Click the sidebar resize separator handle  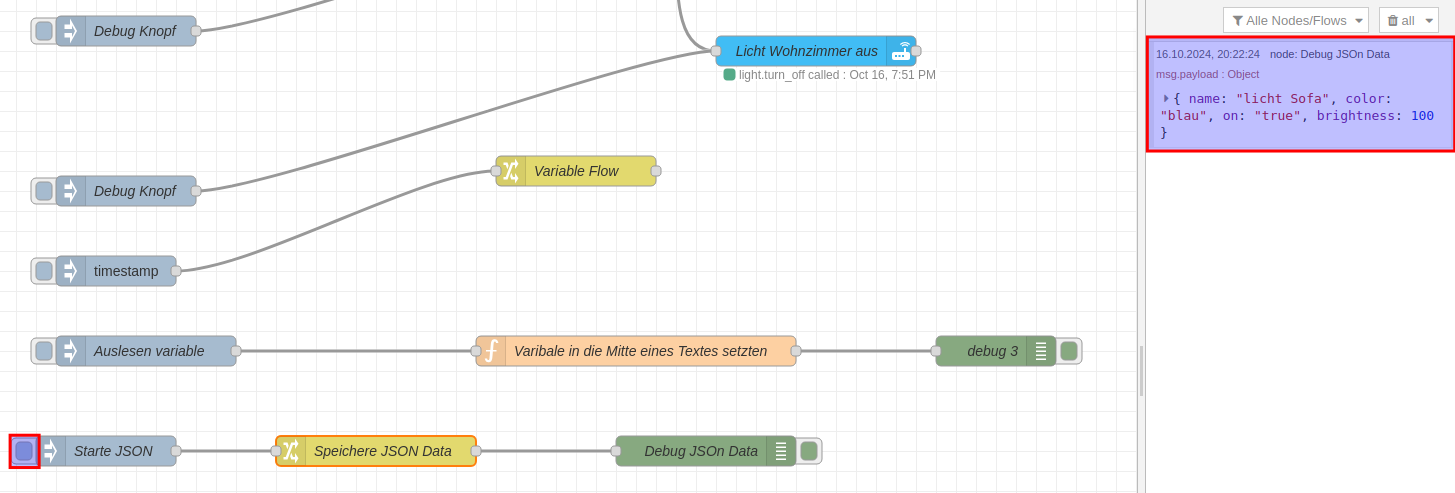point(1141,370)
